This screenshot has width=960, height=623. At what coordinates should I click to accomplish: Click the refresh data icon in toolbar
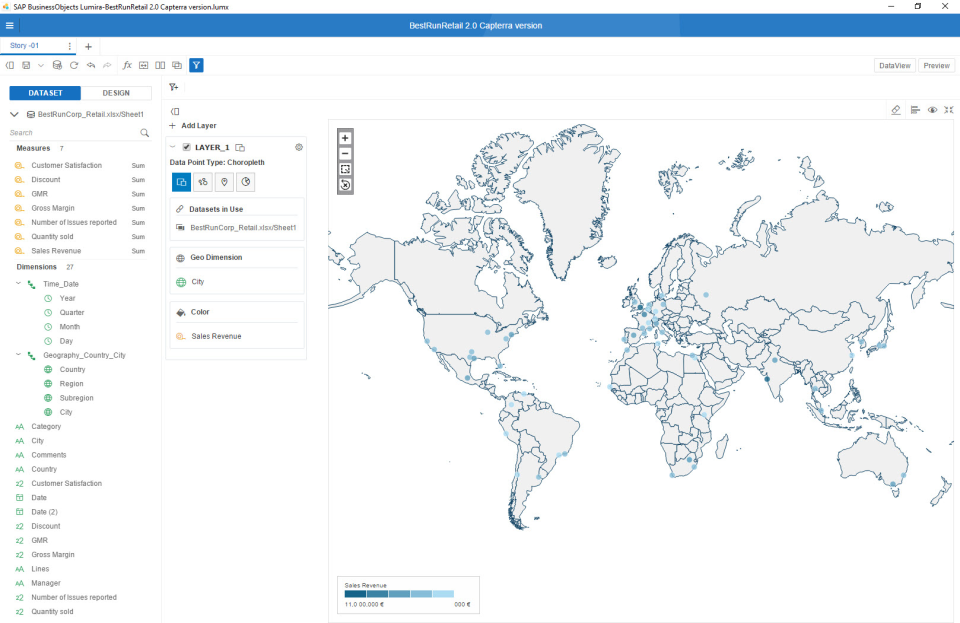click(x=74, y=65)
